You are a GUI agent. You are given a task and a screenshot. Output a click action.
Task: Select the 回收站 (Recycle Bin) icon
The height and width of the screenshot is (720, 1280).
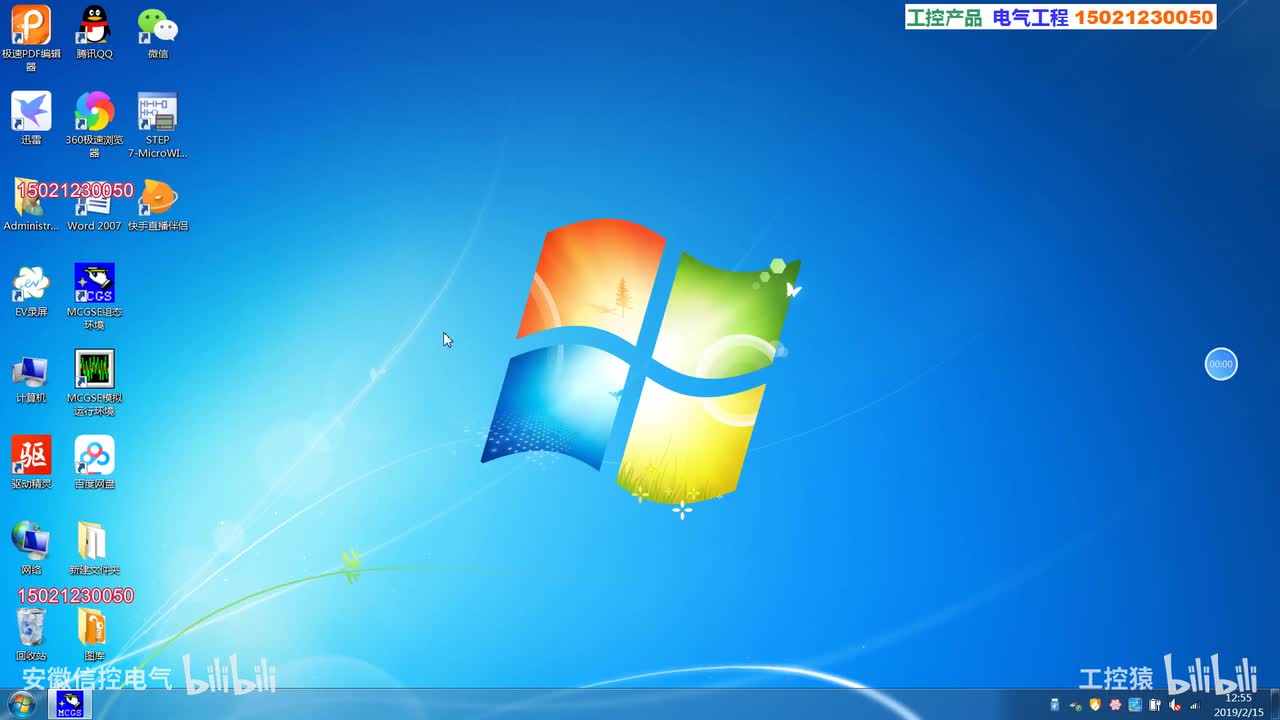click(x=31, y=634)
